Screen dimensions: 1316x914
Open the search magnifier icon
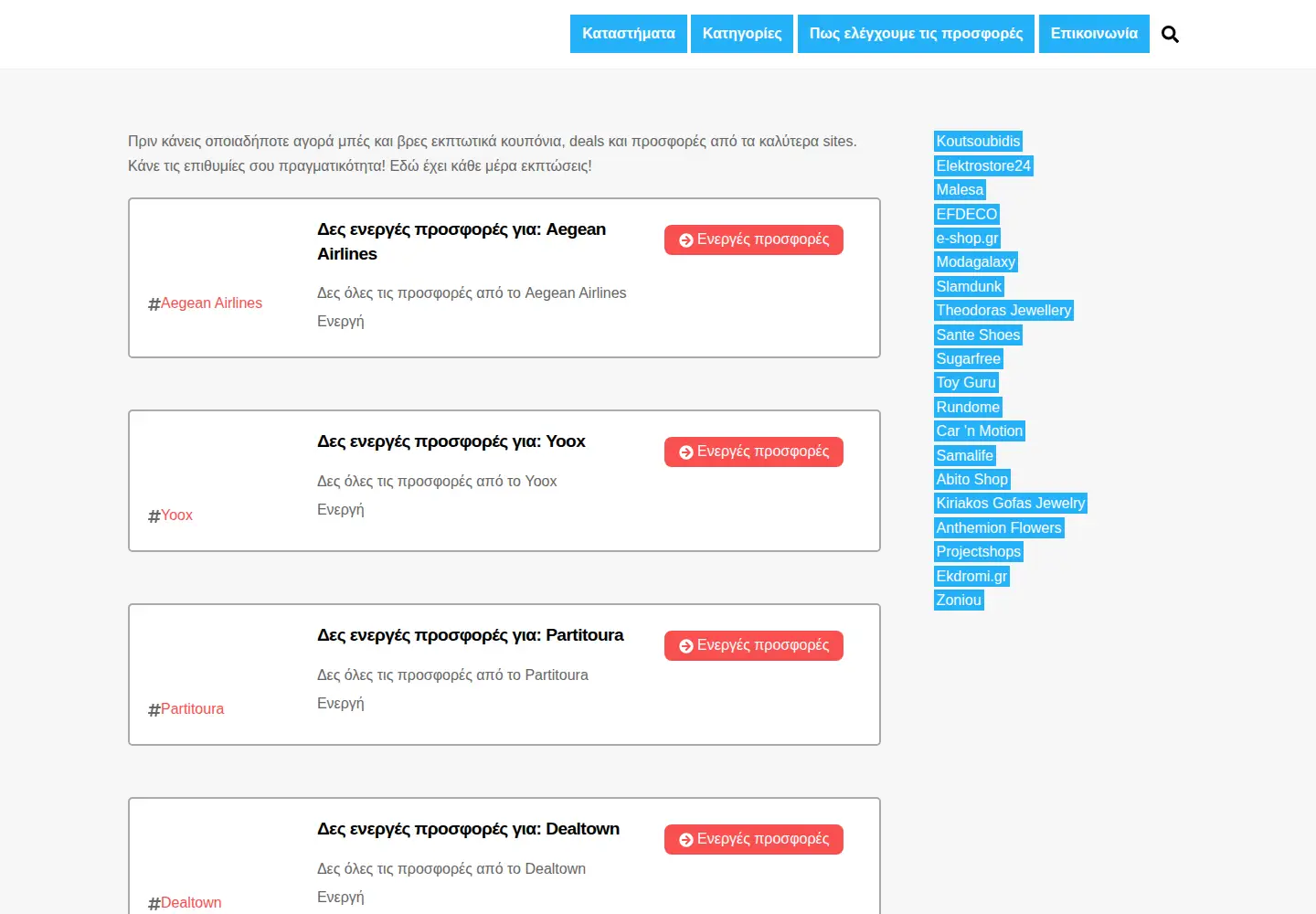(1170, 35)
